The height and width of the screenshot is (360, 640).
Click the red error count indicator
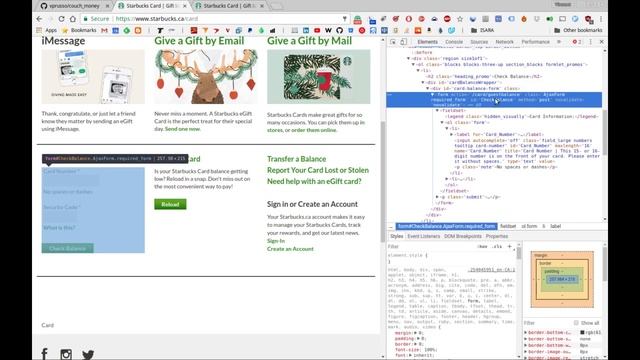tap(577, 42)
